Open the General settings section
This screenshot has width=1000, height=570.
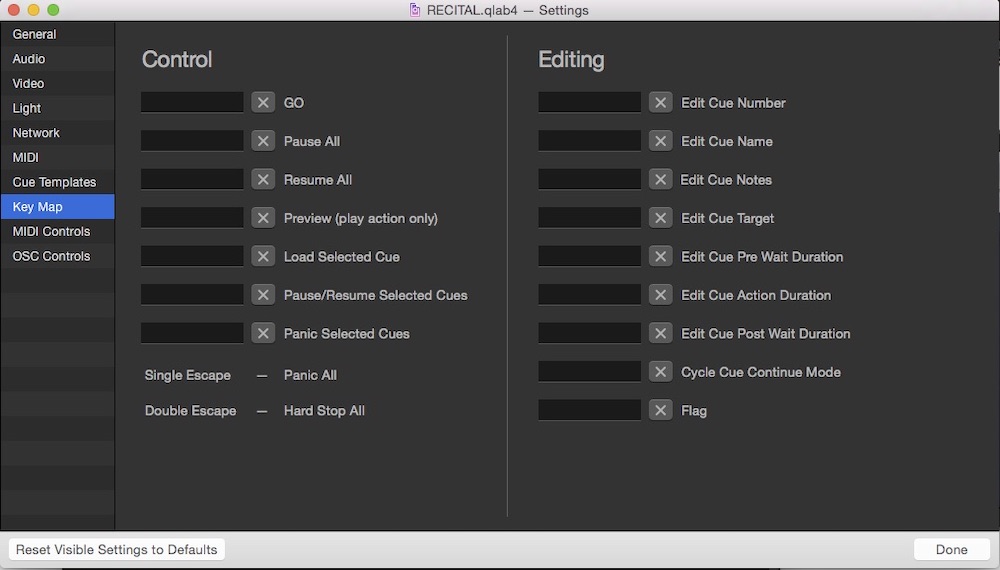[x=35, y=34]
